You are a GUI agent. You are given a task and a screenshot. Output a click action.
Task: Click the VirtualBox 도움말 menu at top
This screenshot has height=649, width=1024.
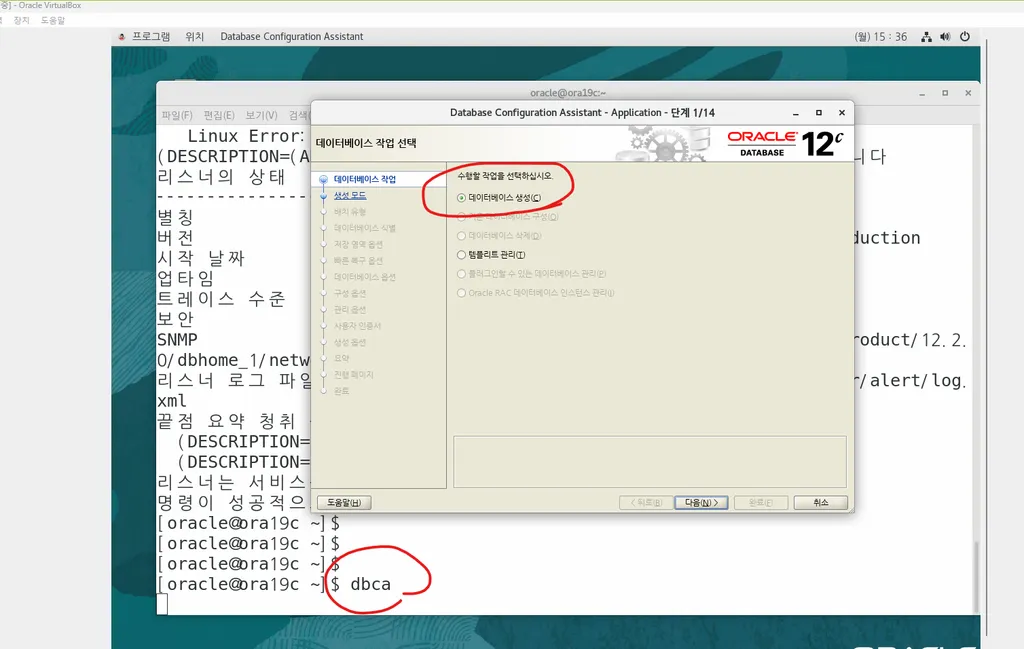(x=53, y=20)
